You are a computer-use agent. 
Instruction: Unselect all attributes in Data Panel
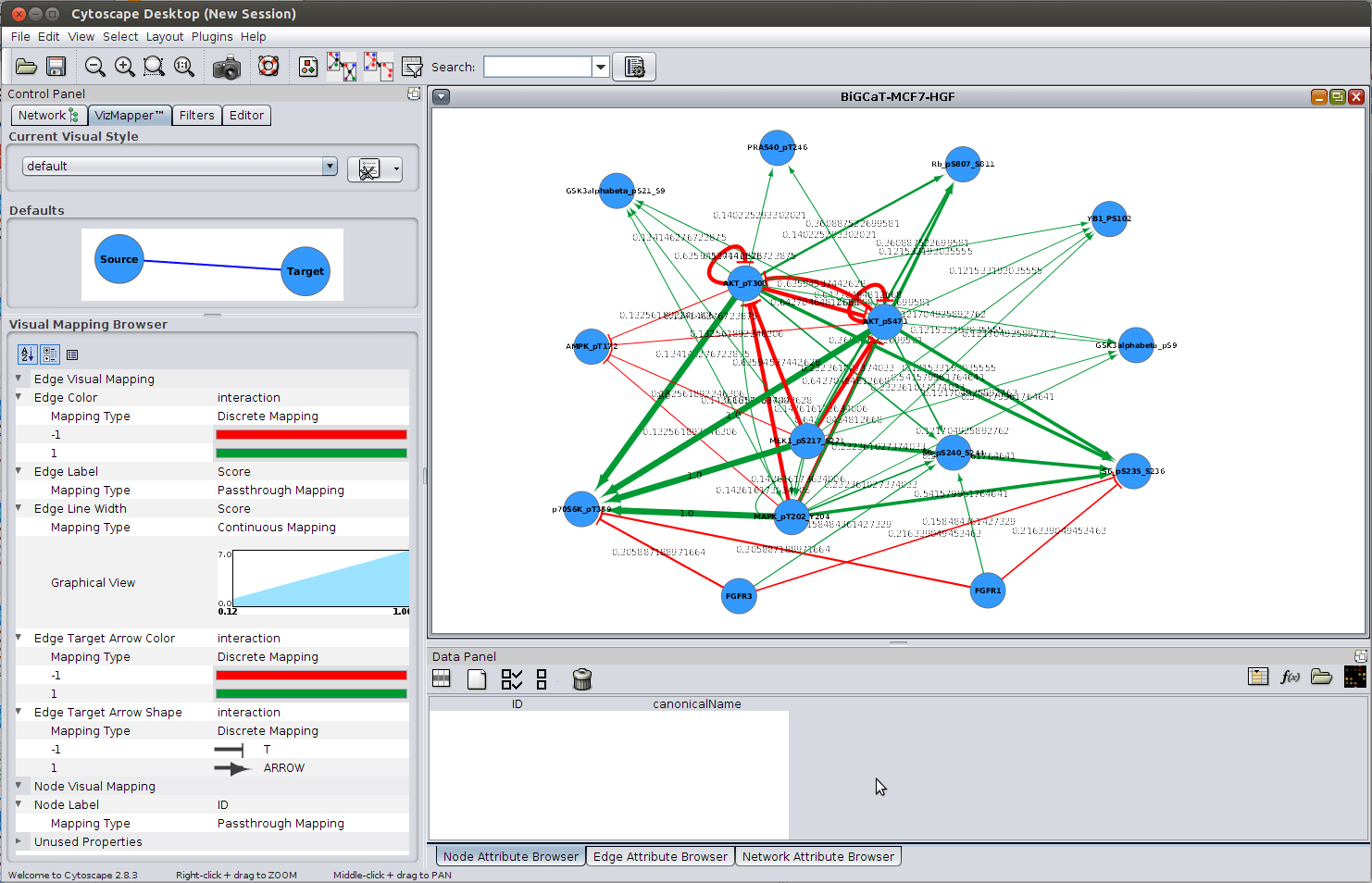542,679
